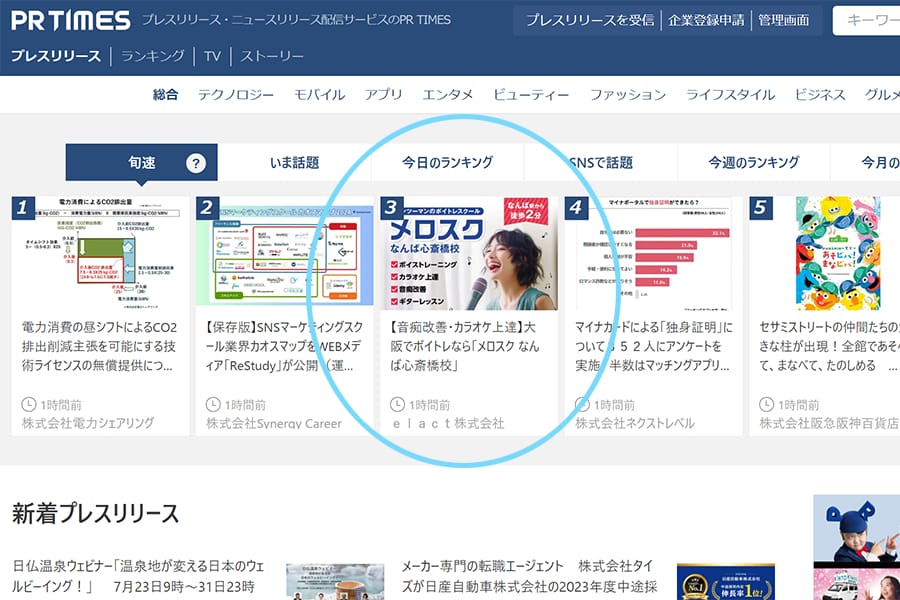This screenshot has height=600, width=900.
Task: Click company name 株式会社Synergy Career
Action: point(274,423)
